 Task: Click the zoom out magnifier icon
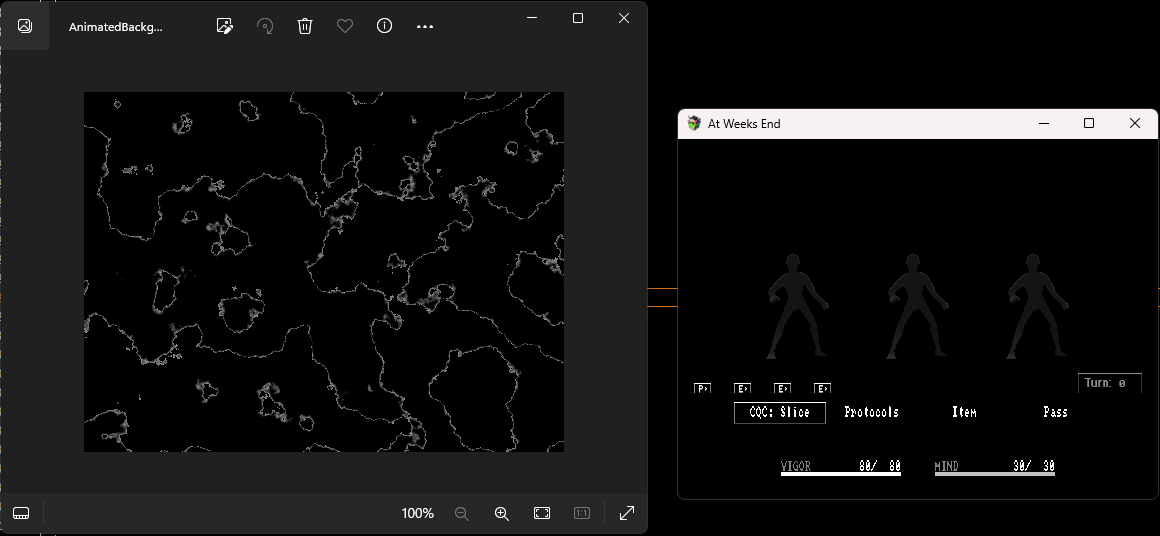point(462,513)
